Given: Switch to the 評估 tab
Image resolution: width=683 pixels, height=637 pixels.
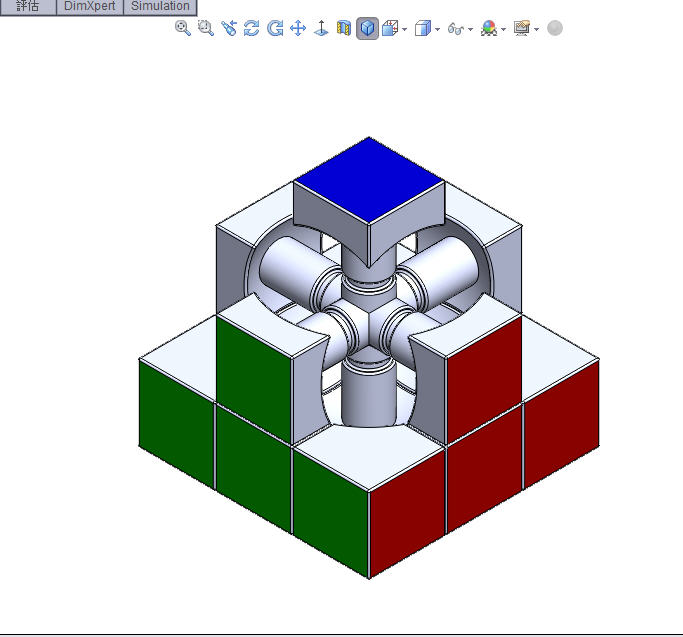Looking at the screenshot, I should [x=28, y=7].
